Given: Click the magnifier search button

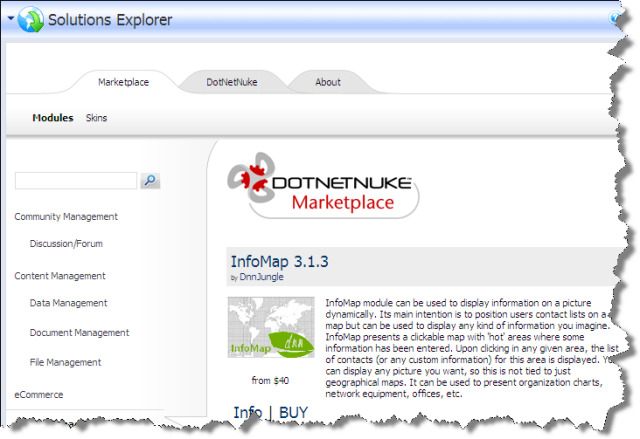Looking at the screenshot, I should [150, 181].
